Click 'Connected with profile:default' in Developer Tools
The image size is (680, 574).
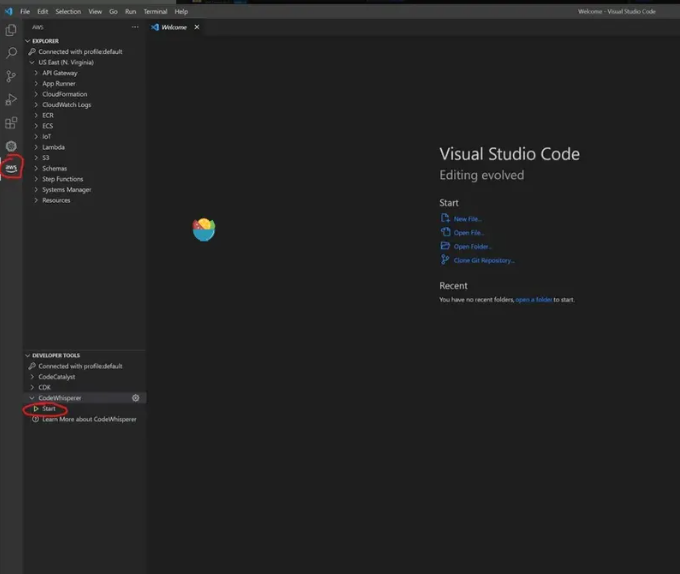80,366
